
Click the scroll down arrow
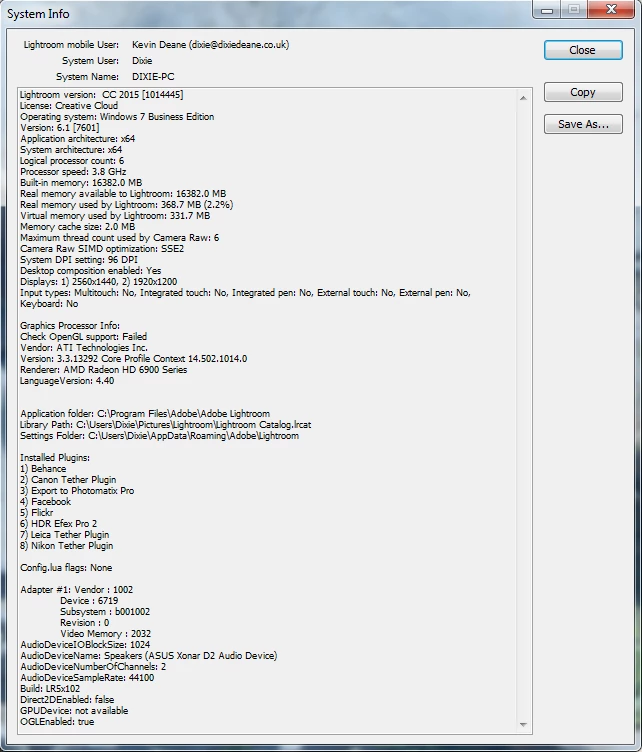[523, 725]
